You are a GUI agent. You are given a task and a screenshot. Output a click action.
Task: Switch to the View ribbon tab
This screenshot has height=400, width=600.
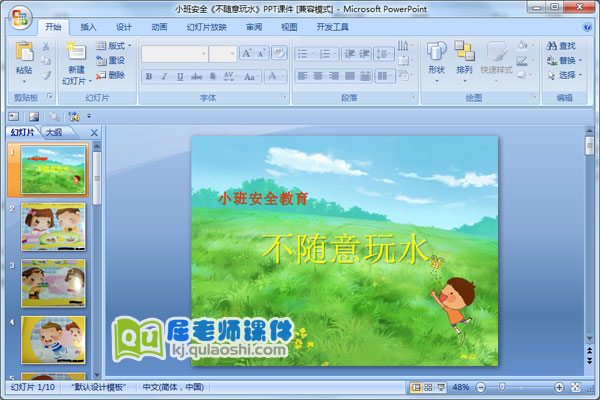coord(289,27)
